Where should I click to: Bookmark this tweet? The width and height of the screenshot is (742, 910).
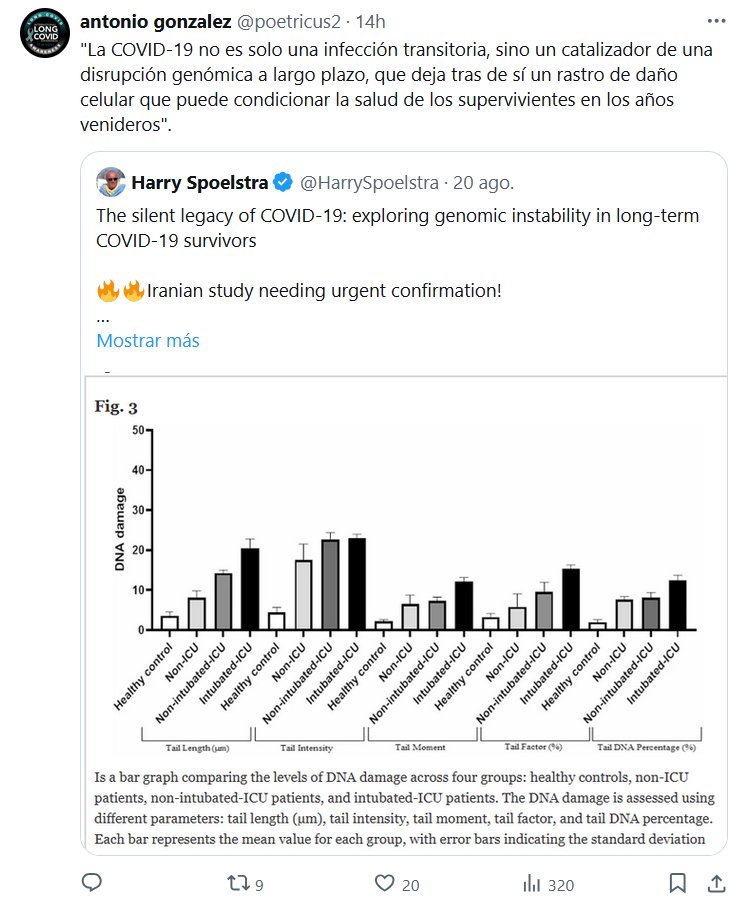pyautogui.click(x=677, y=883)
